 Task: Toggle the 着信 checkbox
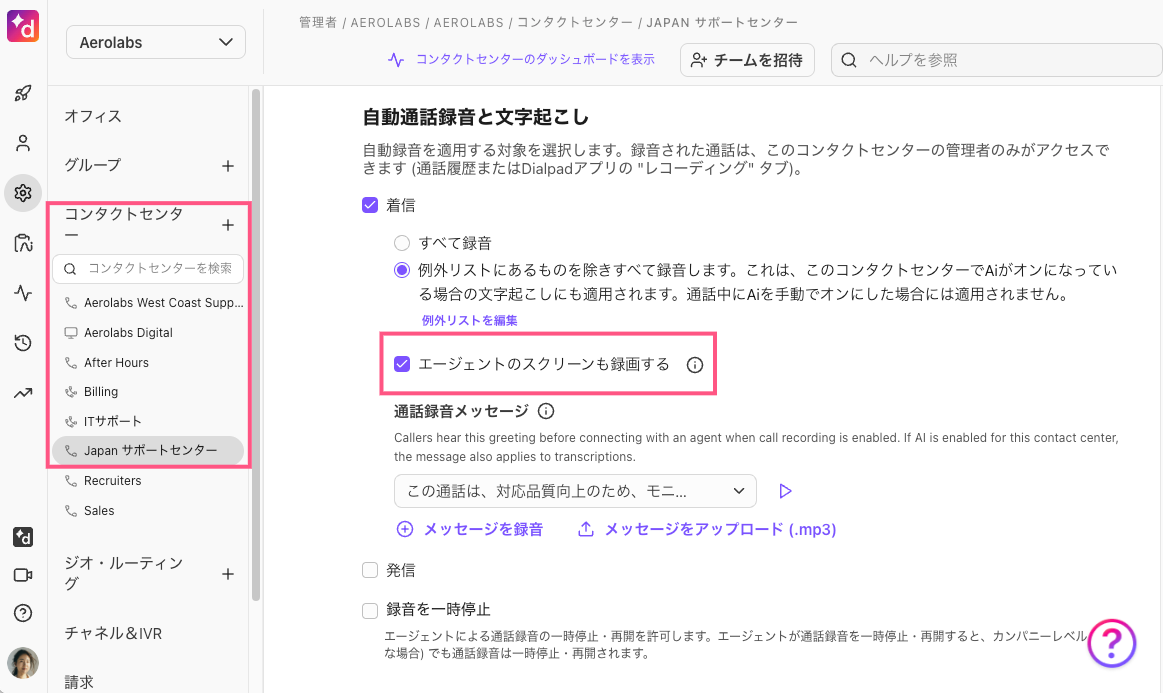point(370,205)
